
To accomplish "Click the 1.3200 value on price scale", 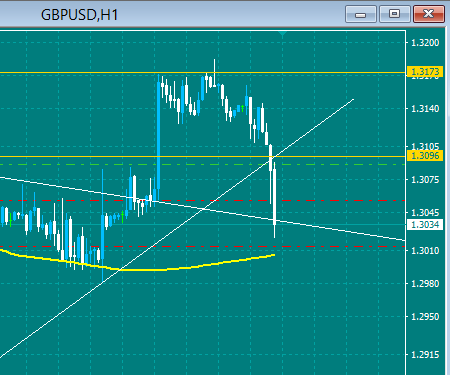I will [425, 43].
